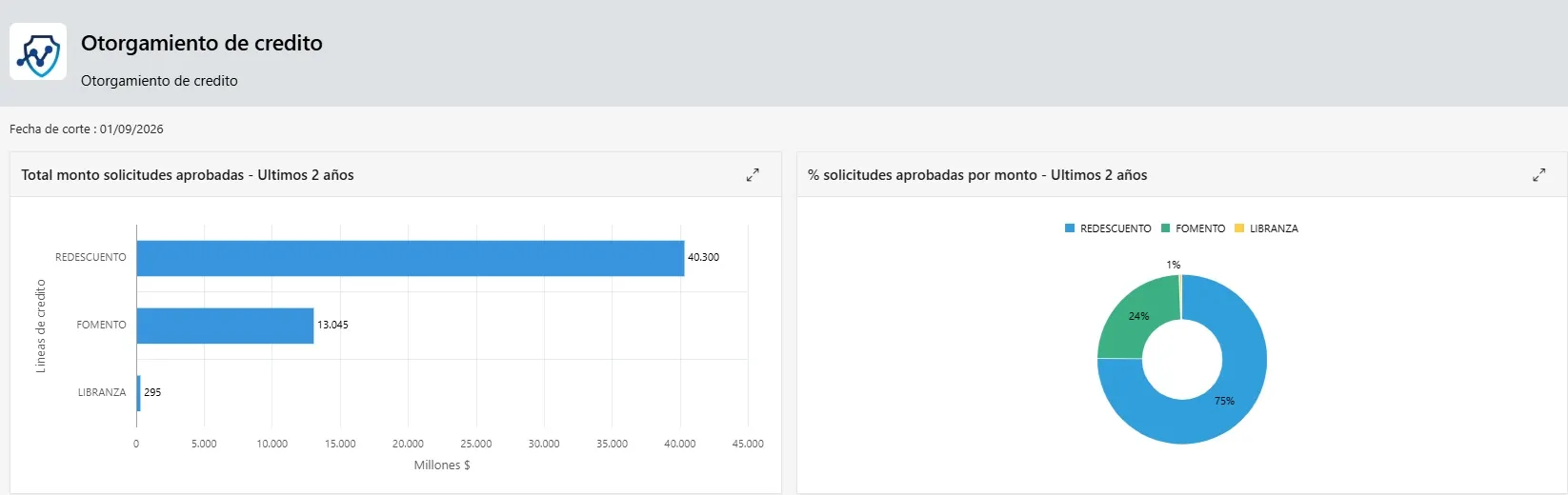Click the 24% donut label
This screenshot has width=1568, height=495.
[x=1138, y=316]
